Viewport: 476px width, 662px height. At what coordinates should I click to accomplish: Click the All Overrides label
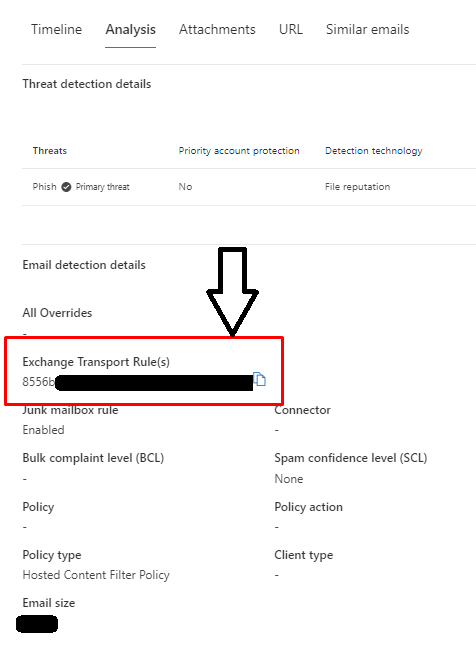pyautogui.click(x=57, y=313)
